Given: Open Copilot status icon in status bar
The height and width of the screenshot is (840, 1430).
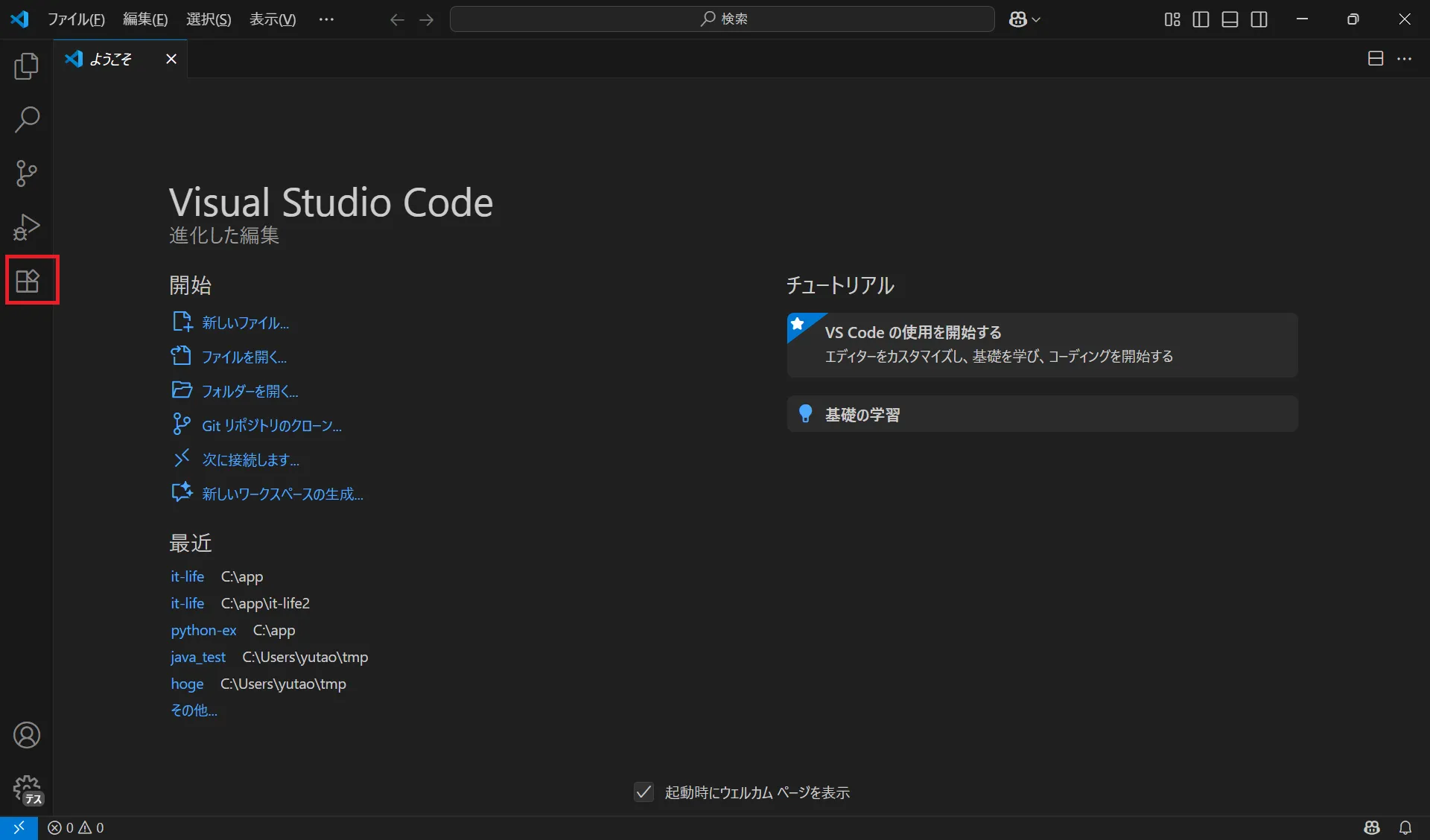Looking at the screenshot, I should point(1372,827).
